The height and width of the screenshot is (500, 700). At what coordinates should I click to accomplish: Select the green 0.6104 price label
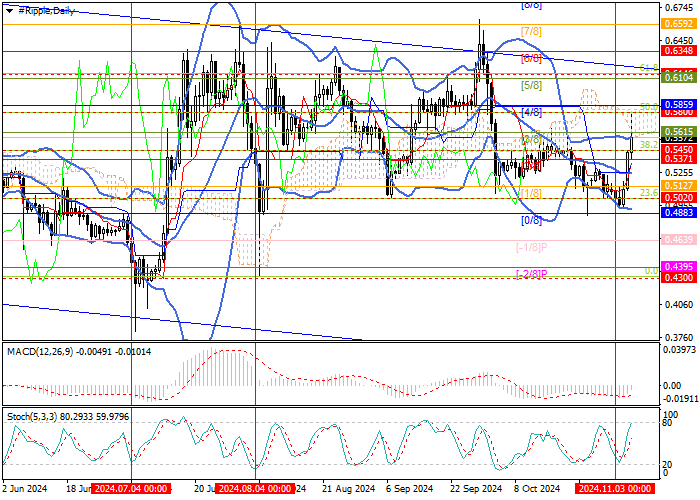click(x=679, y=78)
